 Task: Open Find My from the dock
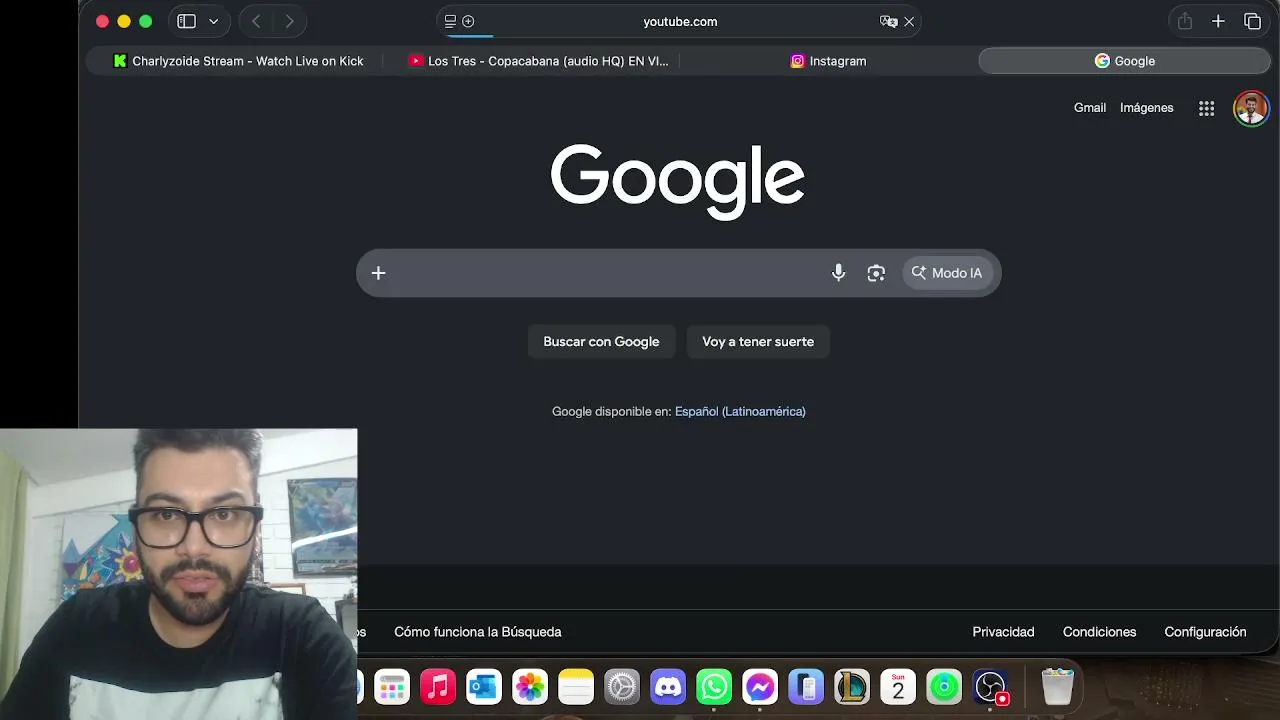944,687
